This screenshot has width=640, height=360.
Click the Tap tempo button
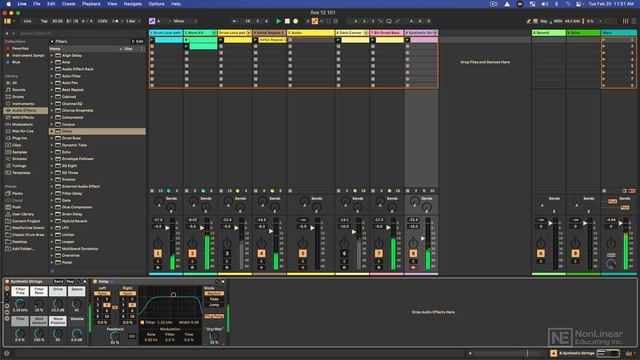pyautogui.click(x=44, y=21)
